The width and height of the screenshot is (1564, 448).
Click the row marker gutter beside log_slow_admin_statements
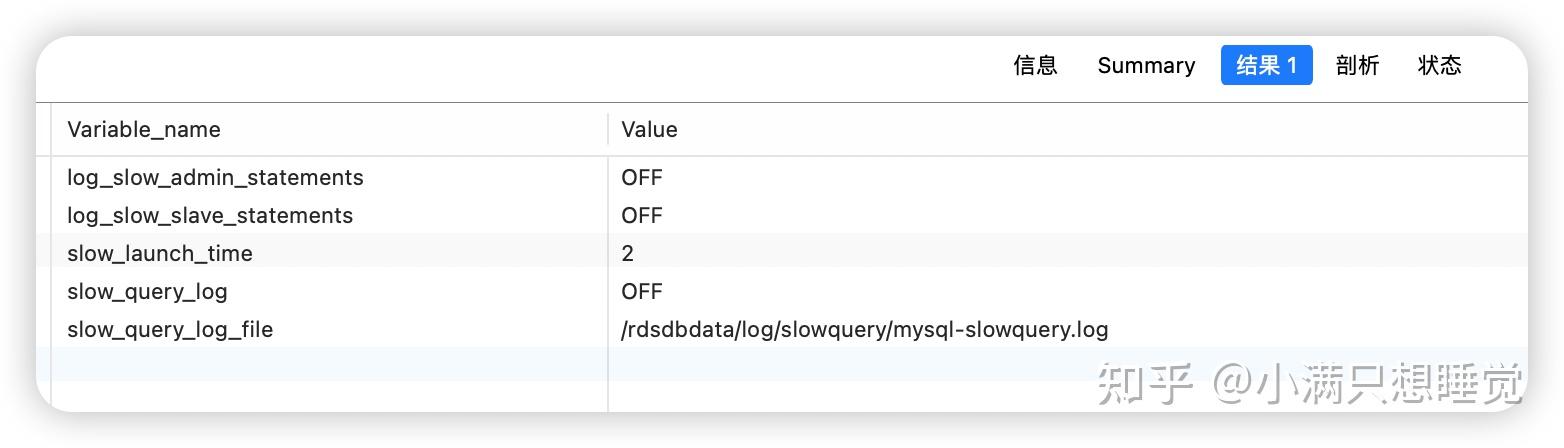[44, 177]
